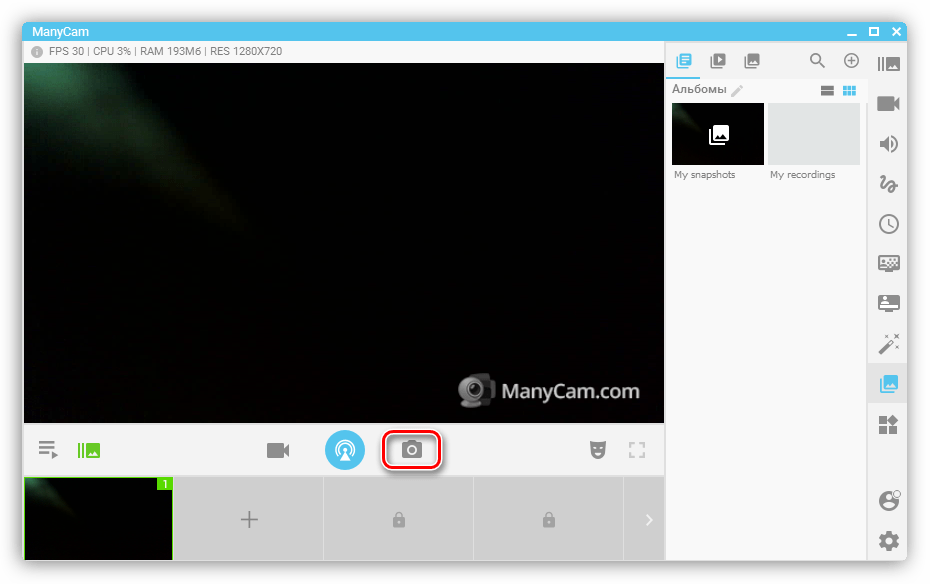Select the albums tab icon

coord(684,60)
